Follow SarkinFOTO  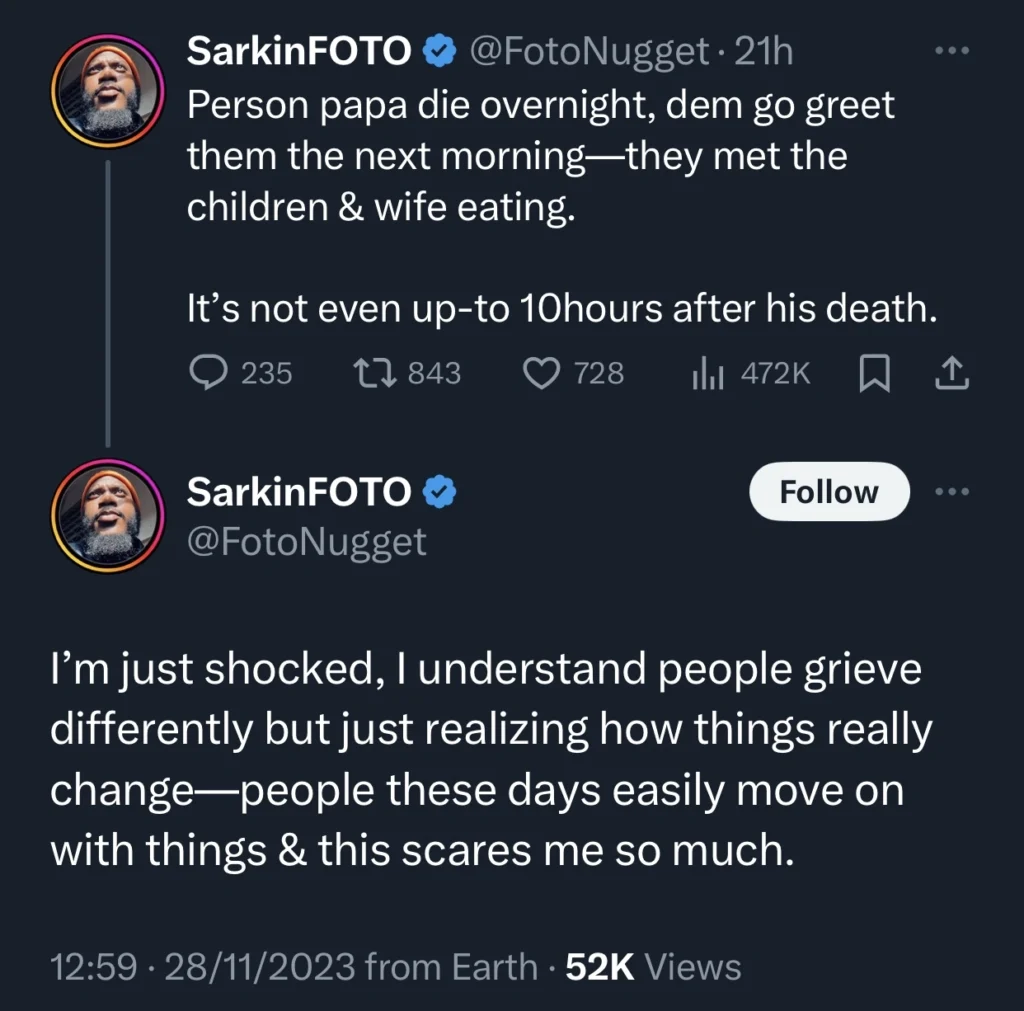point(828,491)
